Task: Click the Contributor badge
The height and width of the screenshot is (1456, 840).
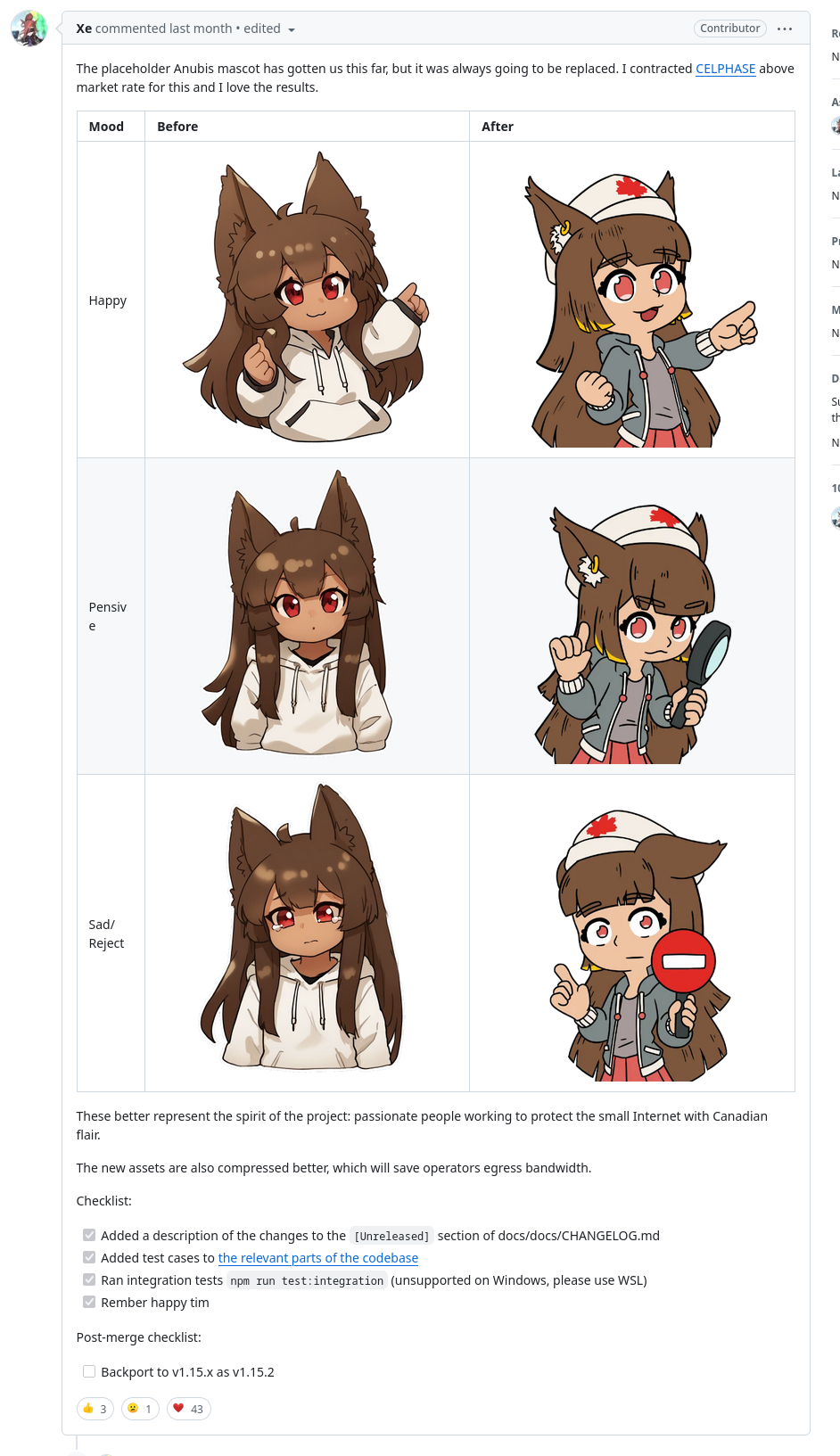Action: point(730,29)
